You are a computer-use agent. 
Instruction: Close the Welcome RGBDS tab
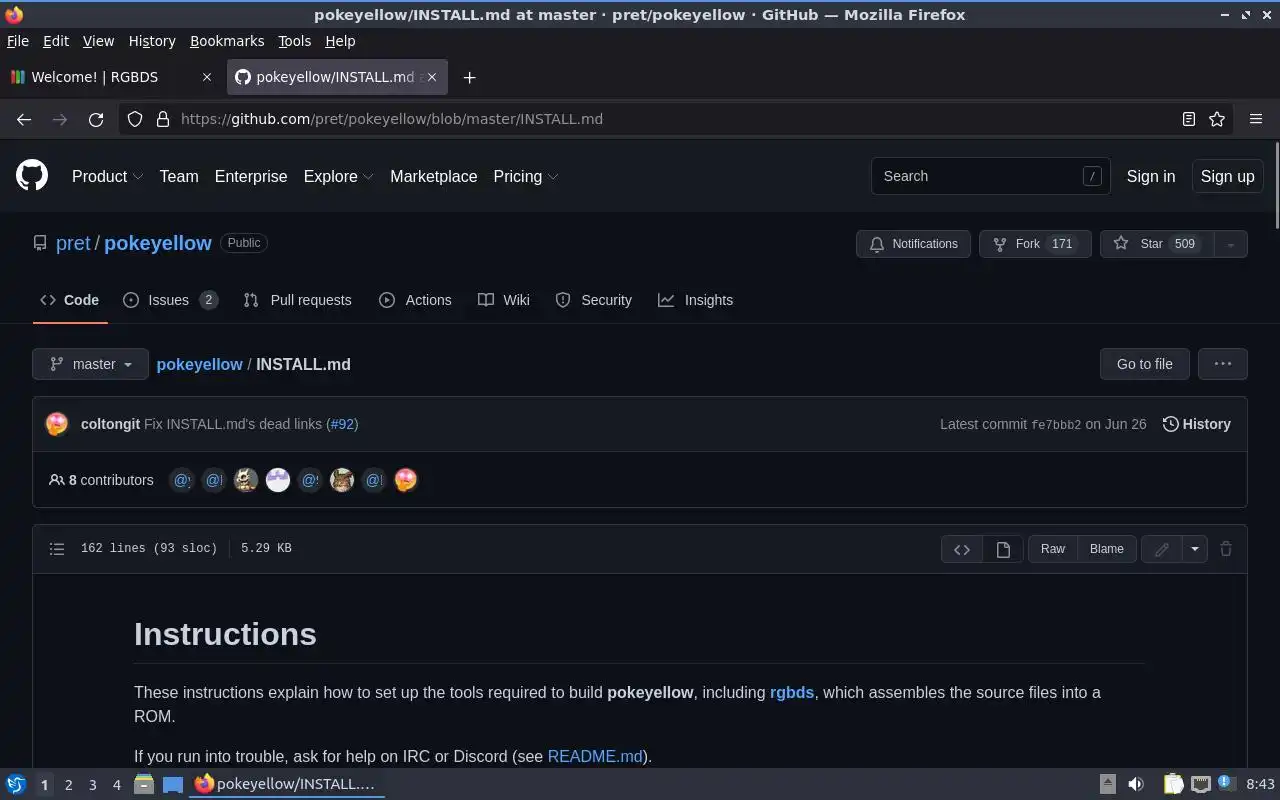point(207,77)
